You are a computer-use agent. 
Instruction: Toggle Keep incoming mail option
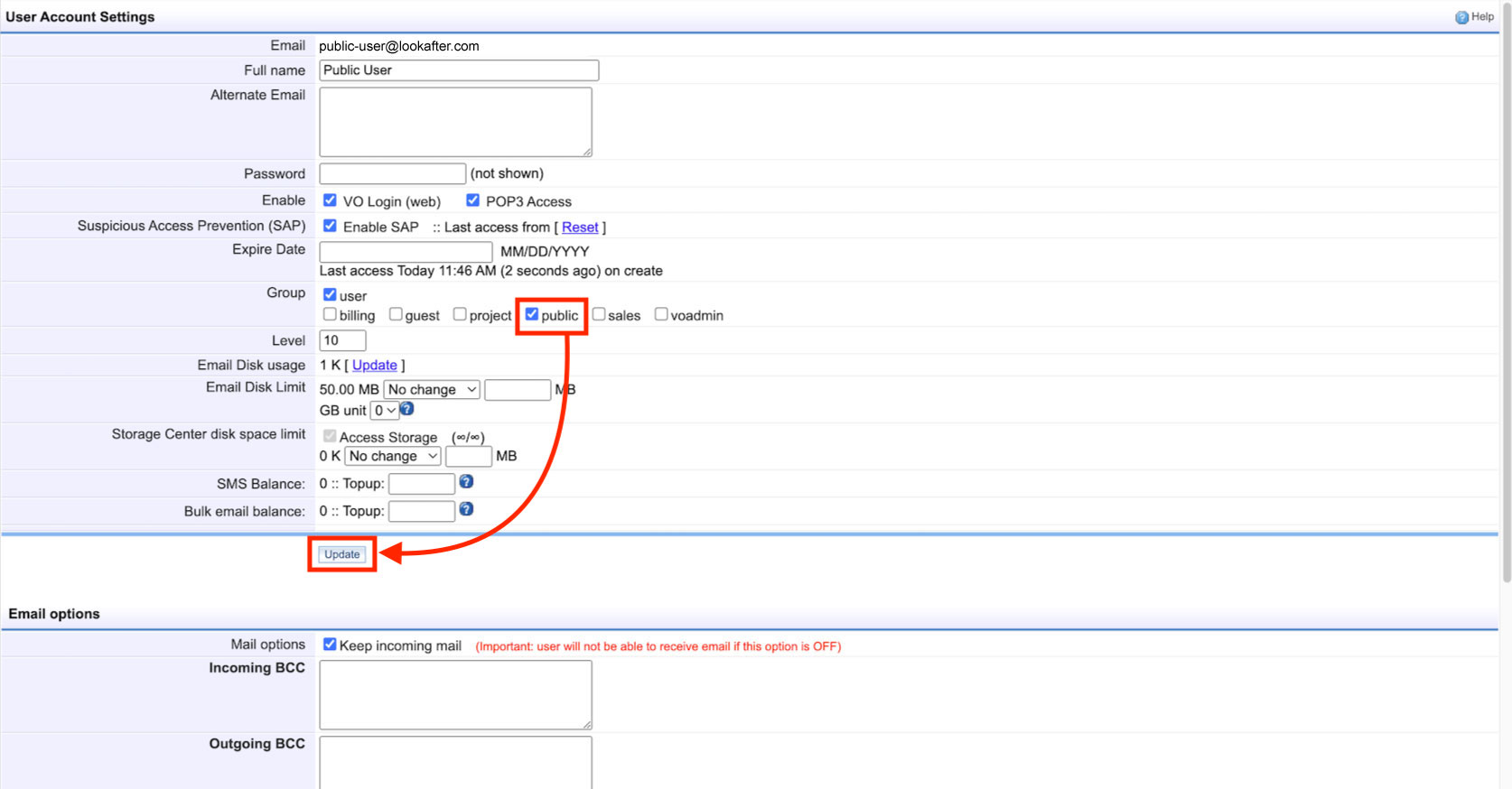(330, 645)
